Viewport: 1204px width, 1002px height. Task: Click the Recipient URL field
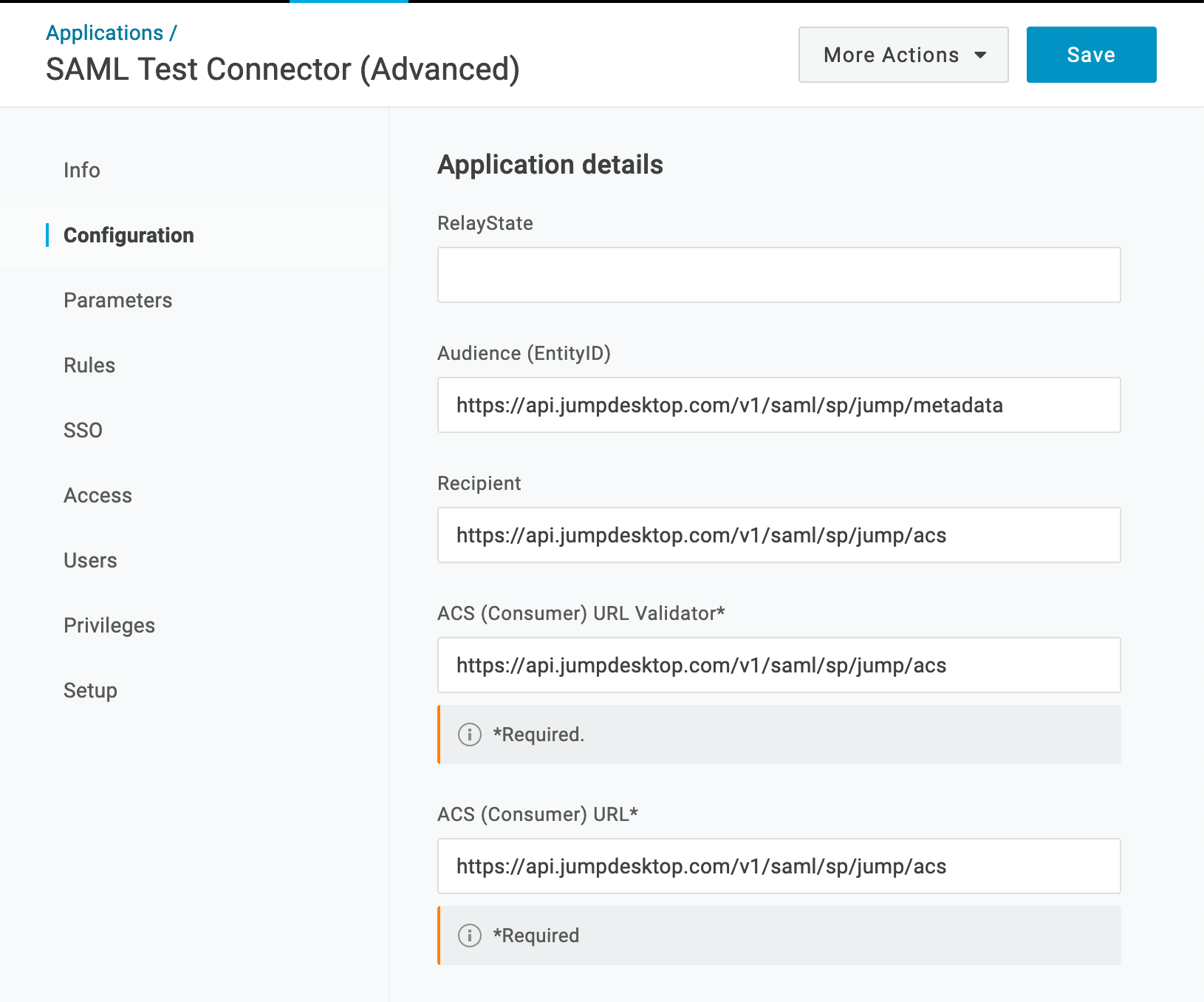[779, 535]
